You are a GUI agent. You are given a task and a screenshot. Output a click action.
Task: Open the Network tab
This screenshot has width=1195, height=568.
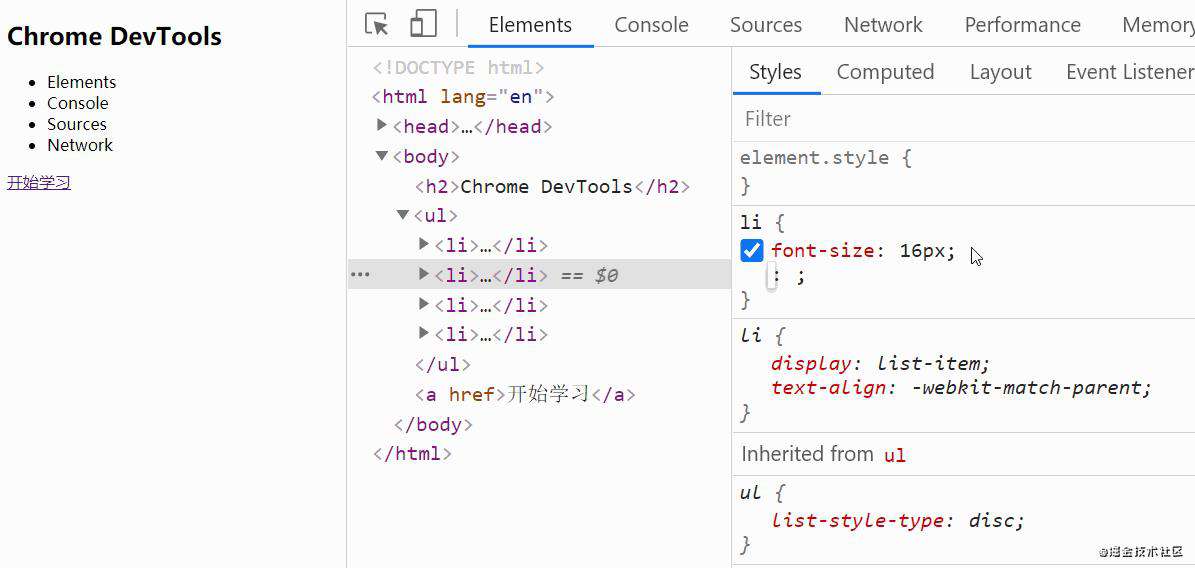(883, 24)
